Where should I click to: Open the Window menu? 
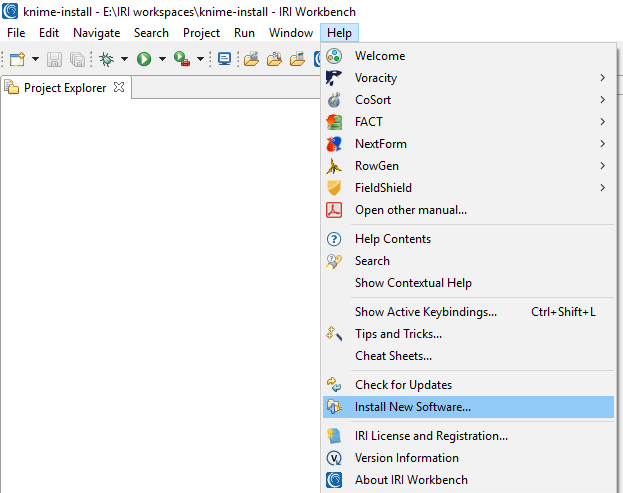[291, 33]
